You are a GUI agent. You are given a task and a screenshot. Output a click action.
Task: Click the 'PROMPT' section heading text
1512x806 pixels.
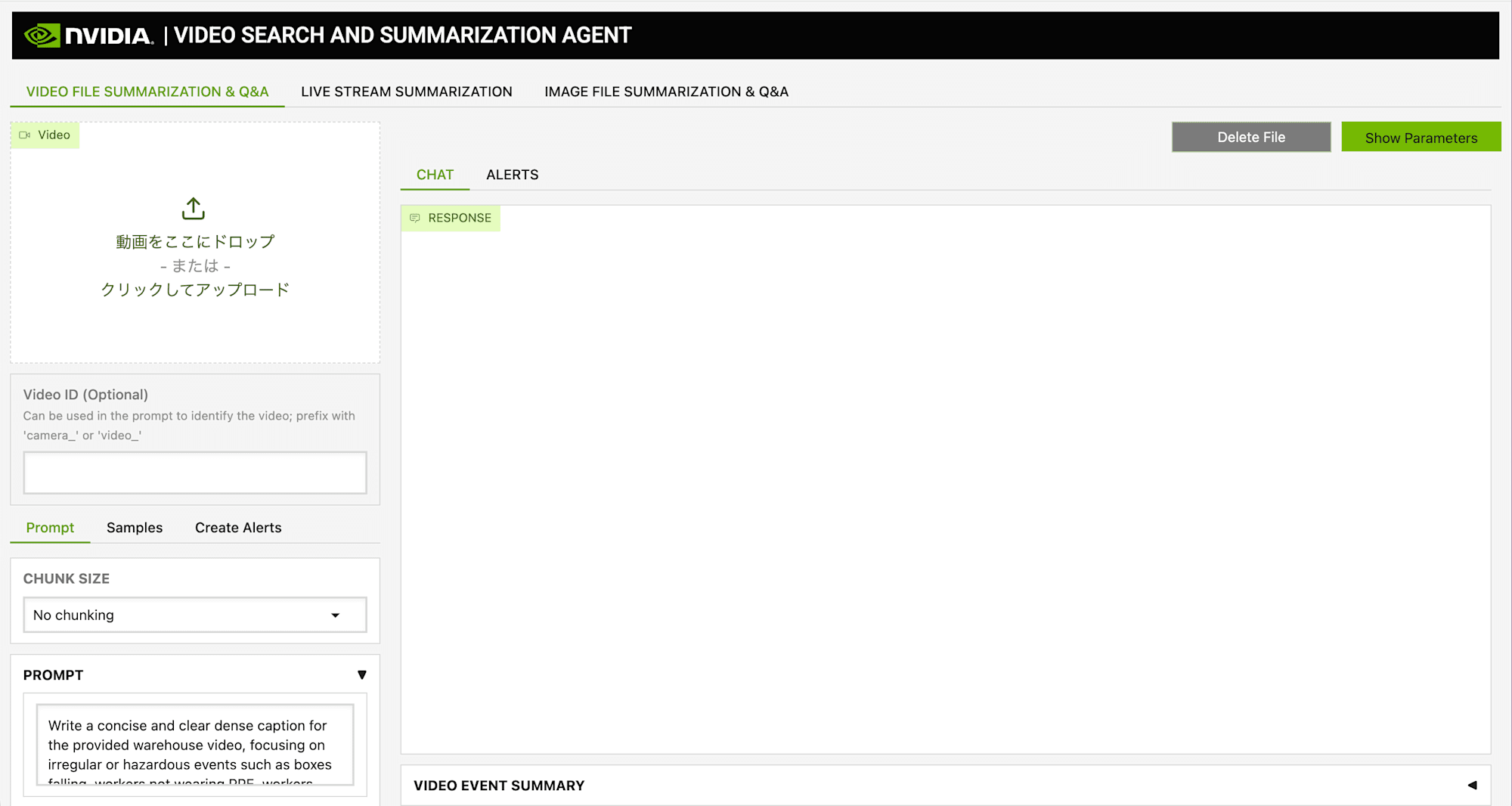point(53,675)
